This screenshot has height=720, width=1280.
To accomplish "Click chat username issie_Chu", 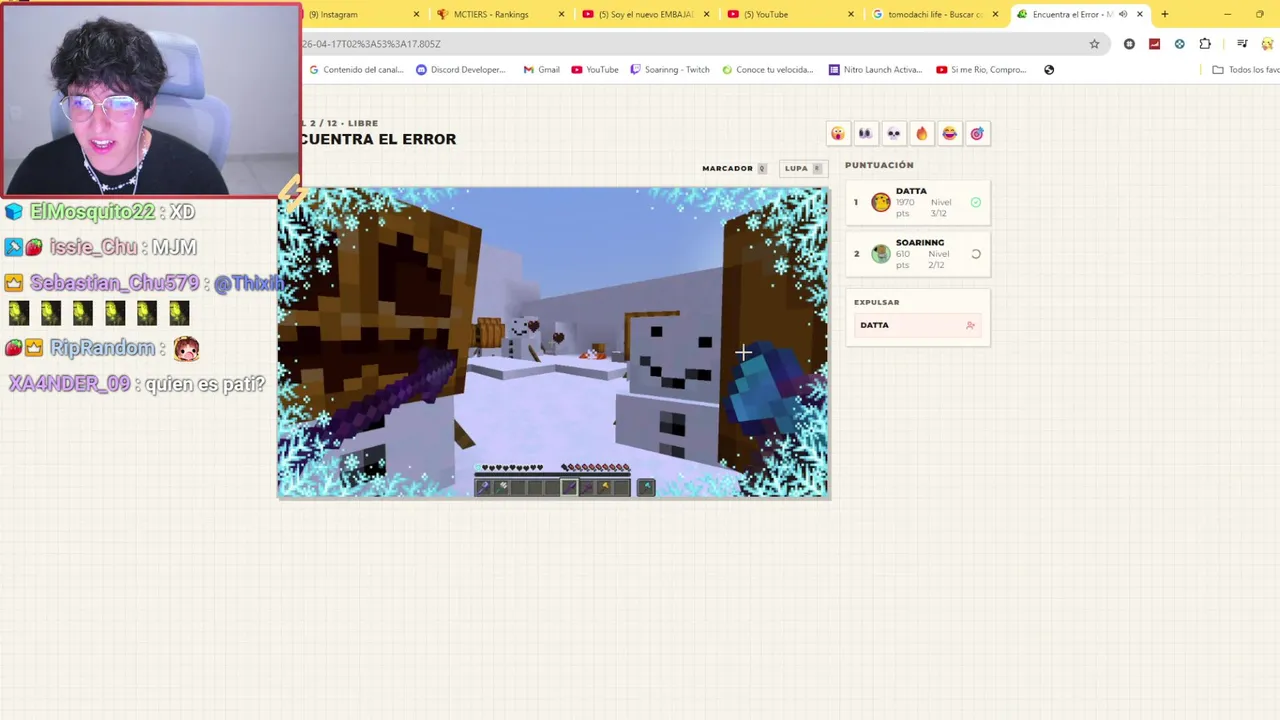I will [95, 247].
